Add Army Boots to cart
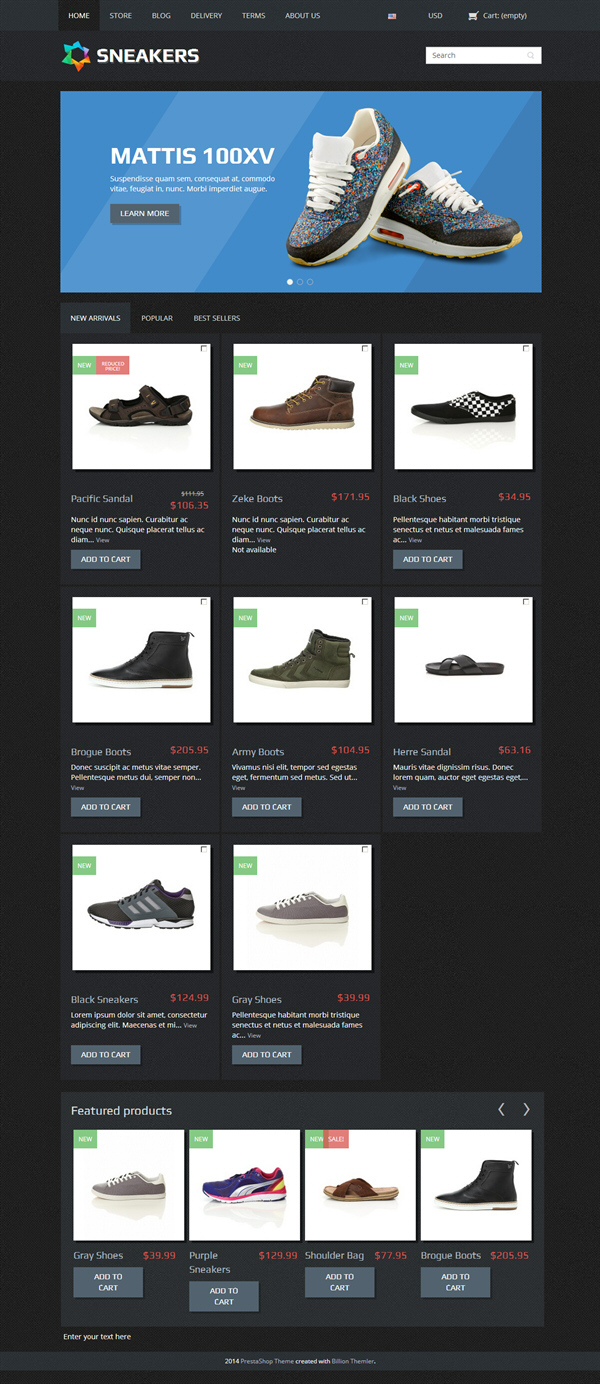 [266, 807]
